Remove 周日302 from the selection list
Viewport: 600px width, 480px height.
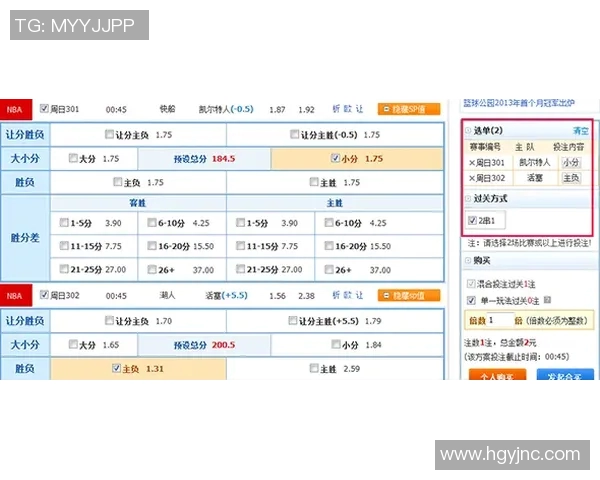[472, 178]
